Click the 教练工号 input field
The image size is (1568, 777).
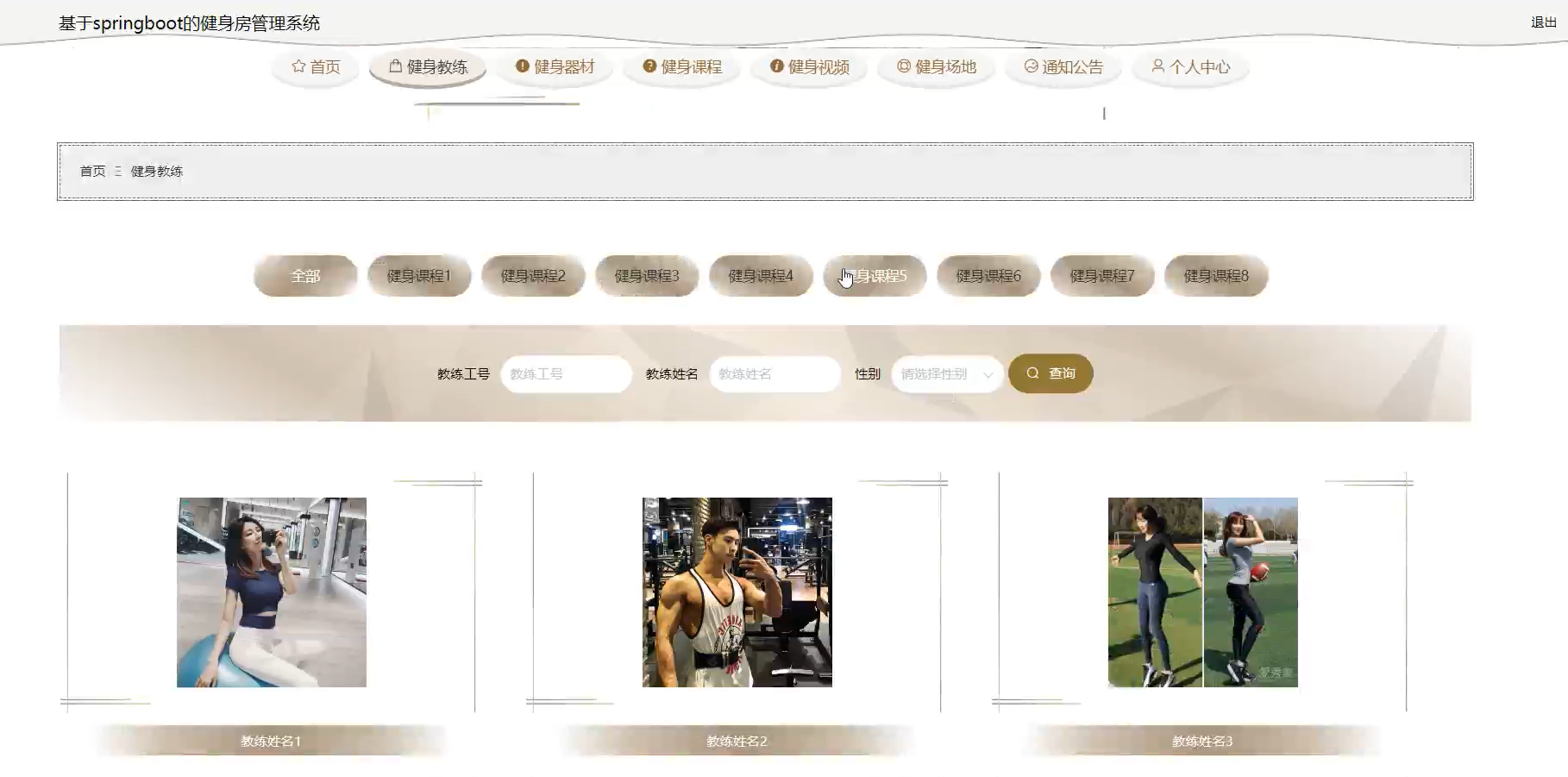click(x=565, y=373)
